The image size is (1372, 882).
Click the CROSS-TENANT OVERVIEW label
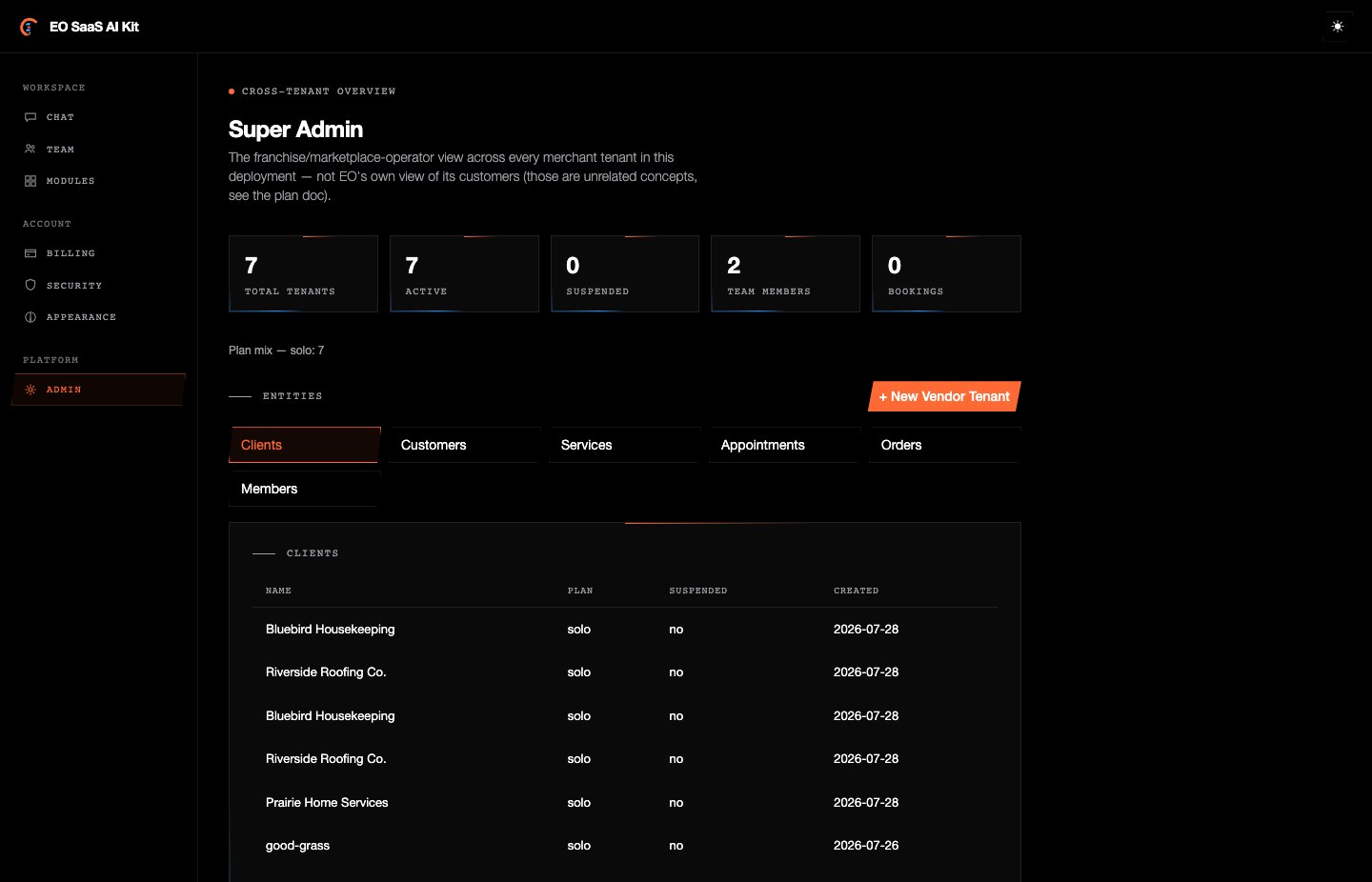[318, 91]
